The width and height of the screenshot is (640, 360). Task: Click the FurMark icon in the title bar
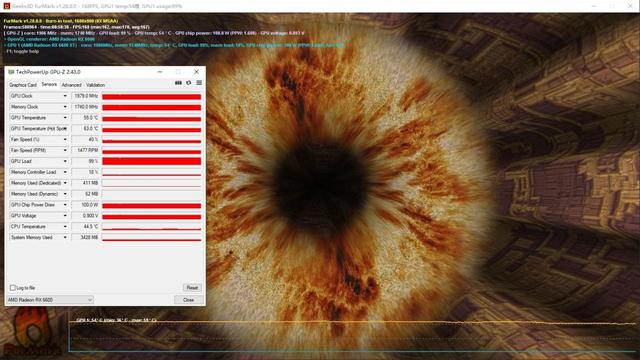6,6
